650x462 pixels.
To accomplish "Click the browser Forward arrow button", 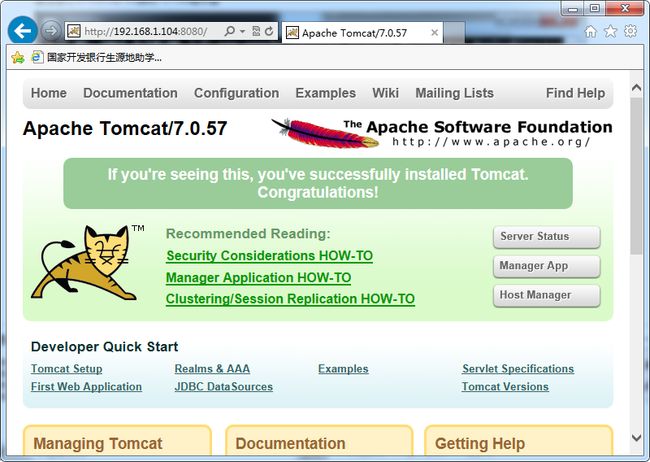I will pos(51,31).
